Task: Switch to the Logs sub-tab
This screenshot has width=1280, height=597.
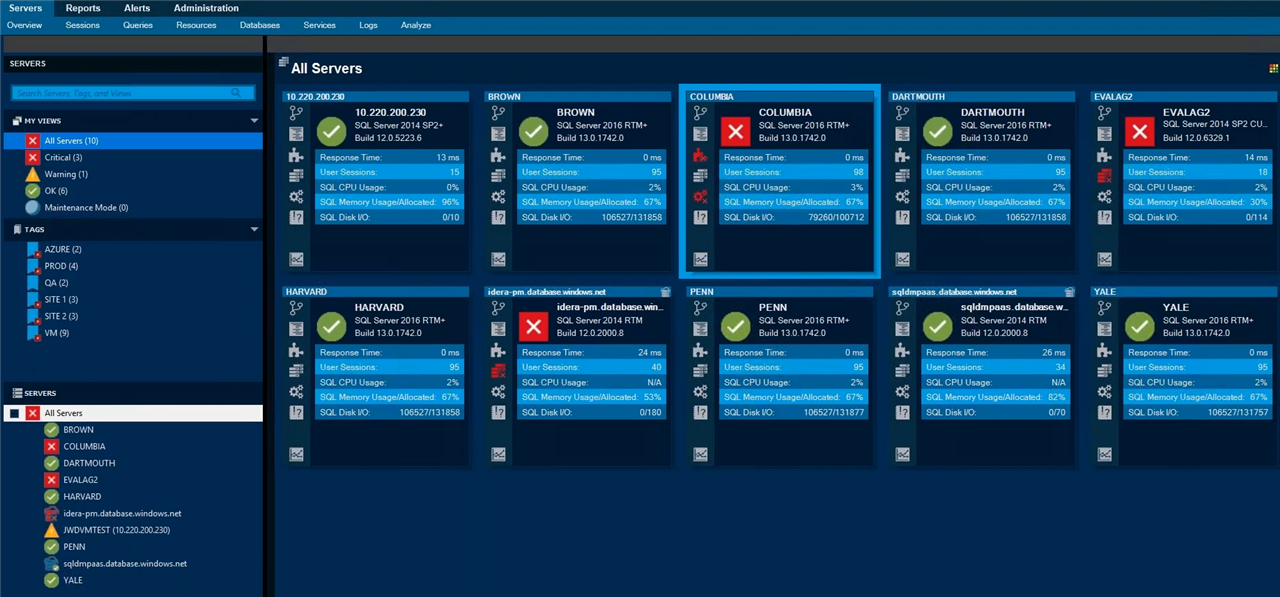Action: pos(368,25)
